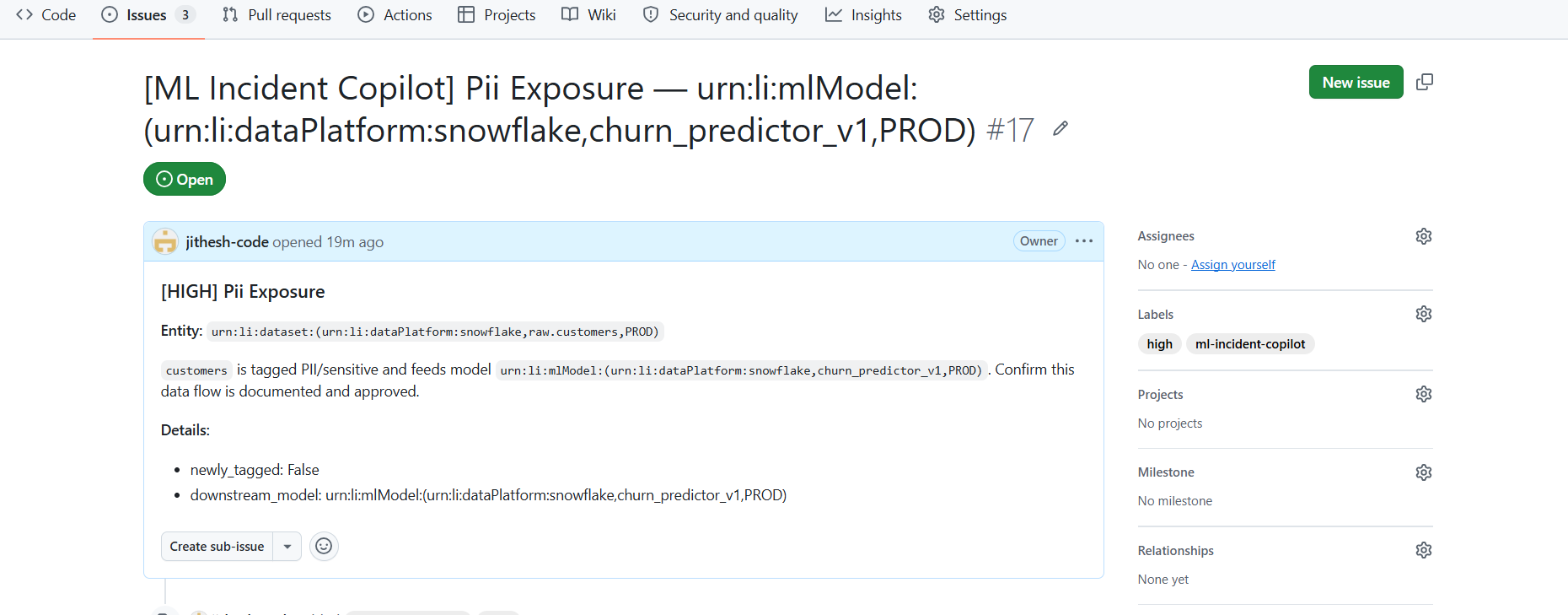
Task: Click Create sub-issue button
Action: 217,547
